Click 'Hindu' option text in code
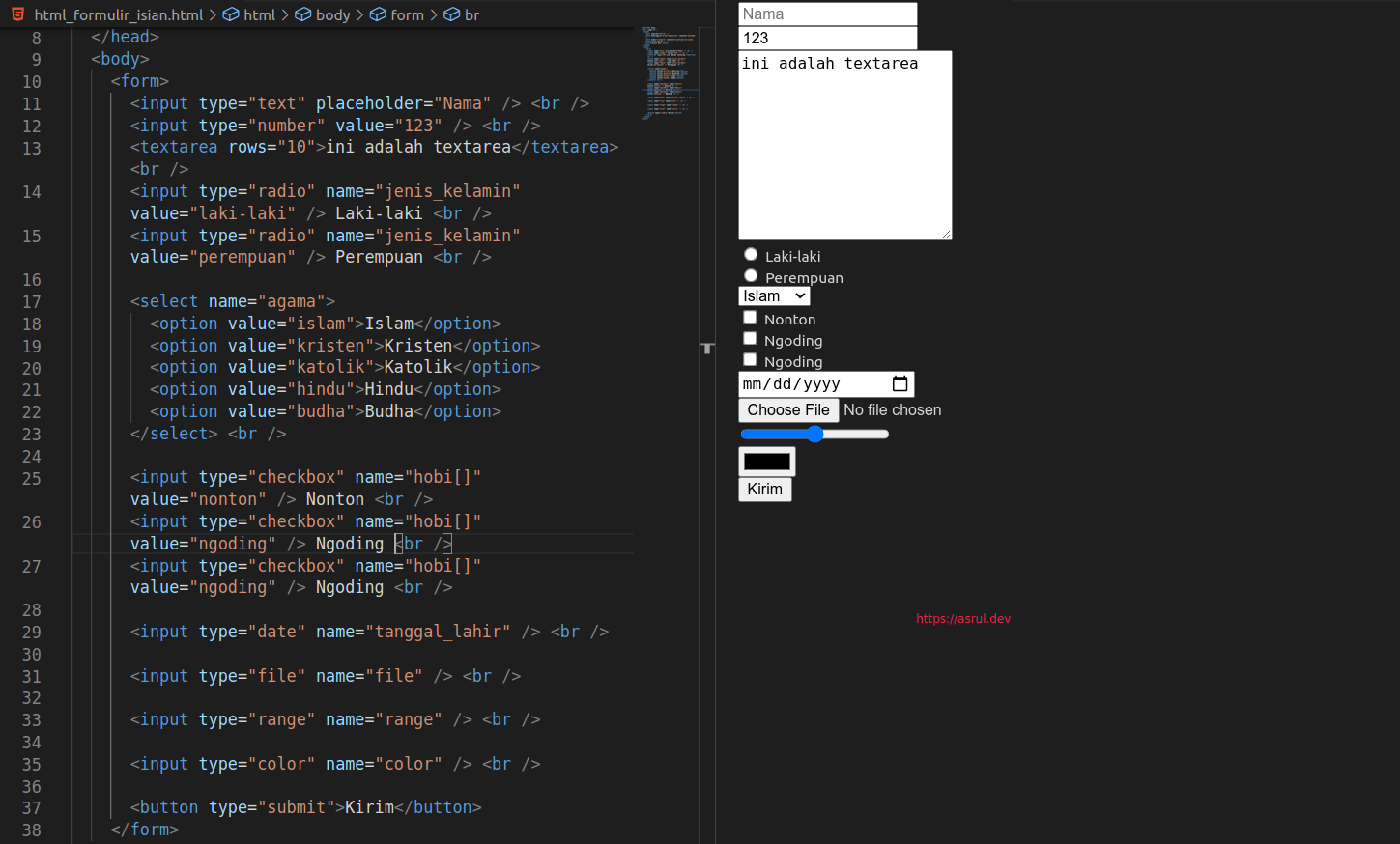Image resolution: width=1400 pixels, height=844 pixels. (x=389, y=389)
